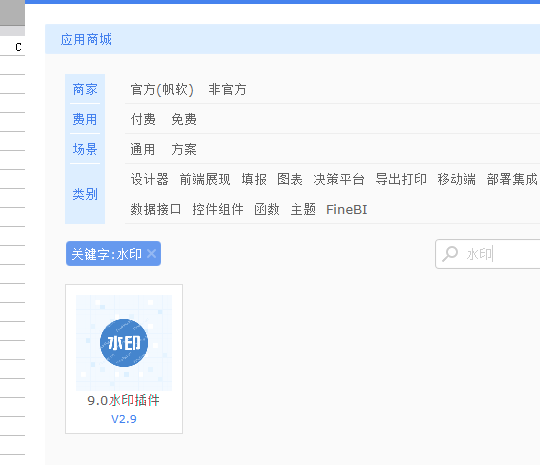Click the magnifier search icon
The height and width of the screenshot is (465, 540).
(x=450, y=254)
